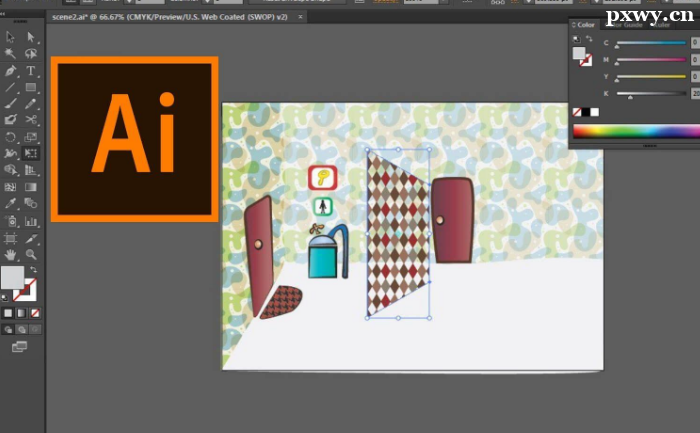700x433 pixels.
Task: Click the Magic Wand tool
Action: coord(10,54)
